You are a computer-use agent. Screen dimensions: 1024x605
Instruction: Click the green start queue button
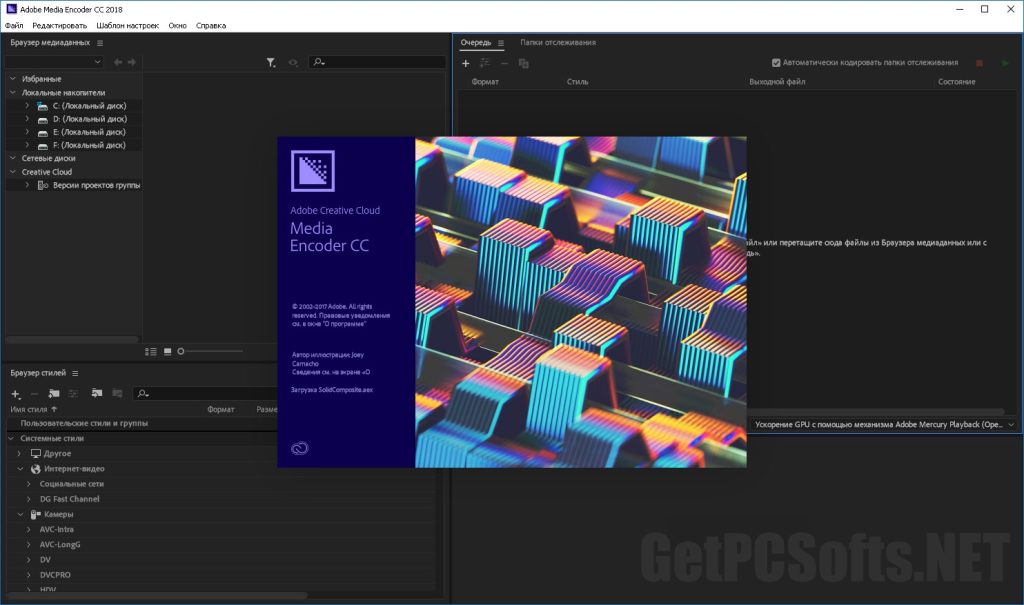(x=1004, y=63)
